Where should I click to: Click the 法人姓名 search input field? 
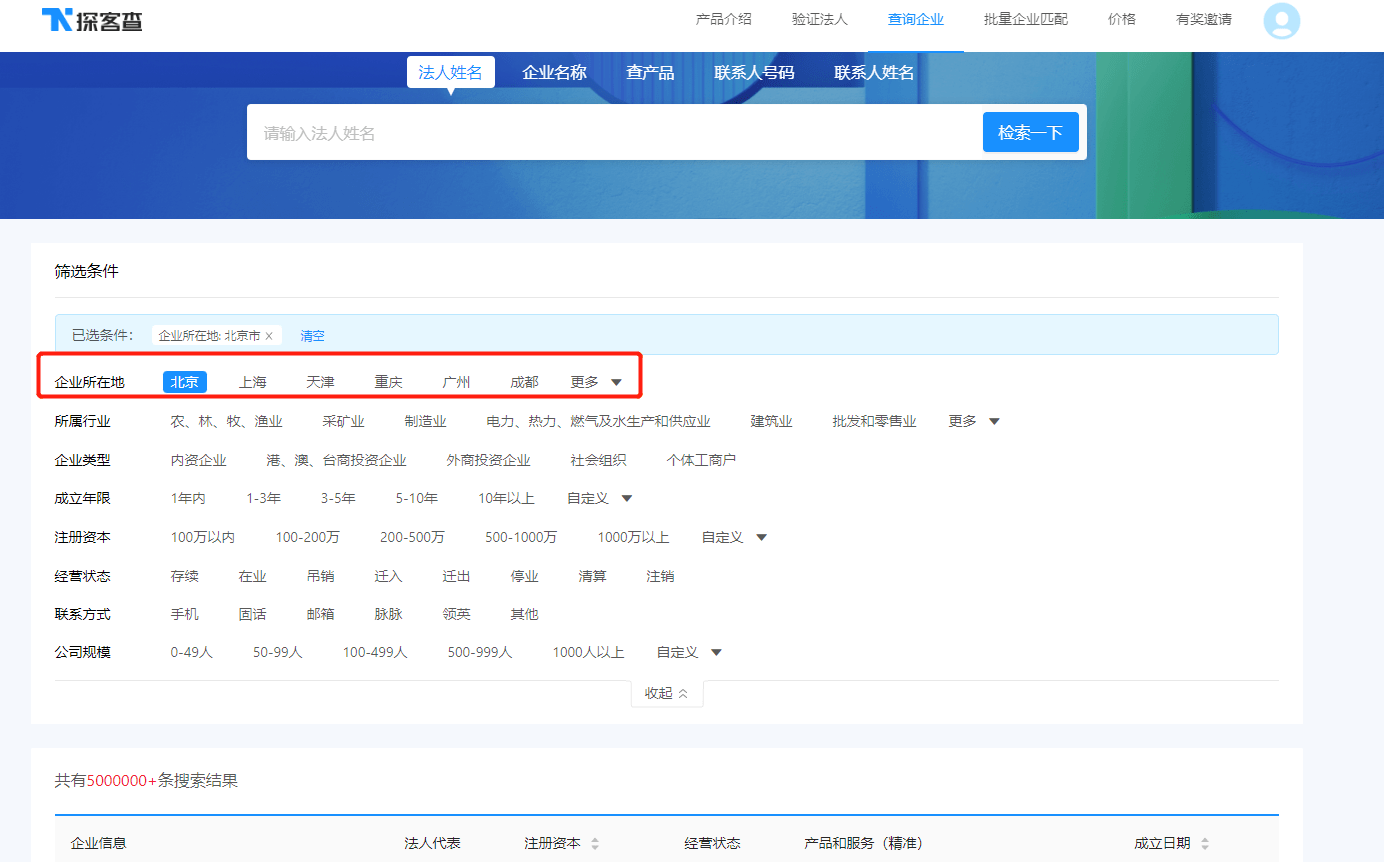(x=600, y=131)
